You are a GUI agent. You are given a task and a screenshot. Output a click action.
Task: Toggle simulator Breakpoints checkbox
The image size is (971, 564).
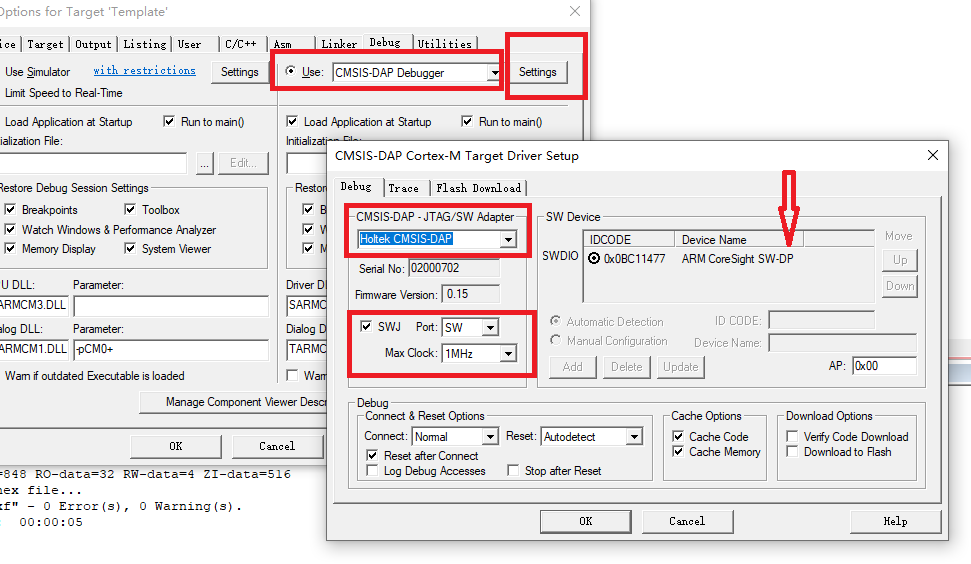point(10,209)
